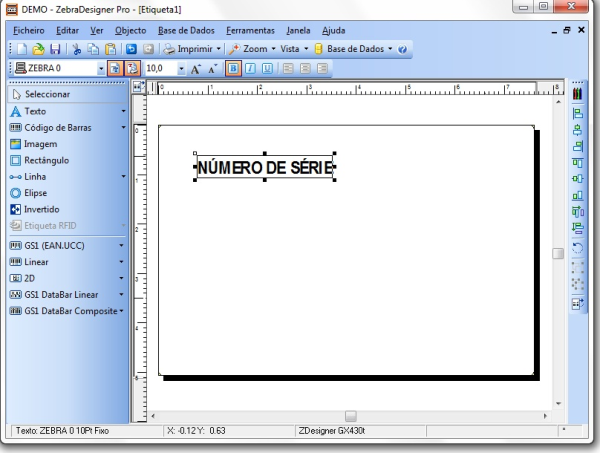Open the Ficheiro menu
The image size is (600, 453).
29,31
